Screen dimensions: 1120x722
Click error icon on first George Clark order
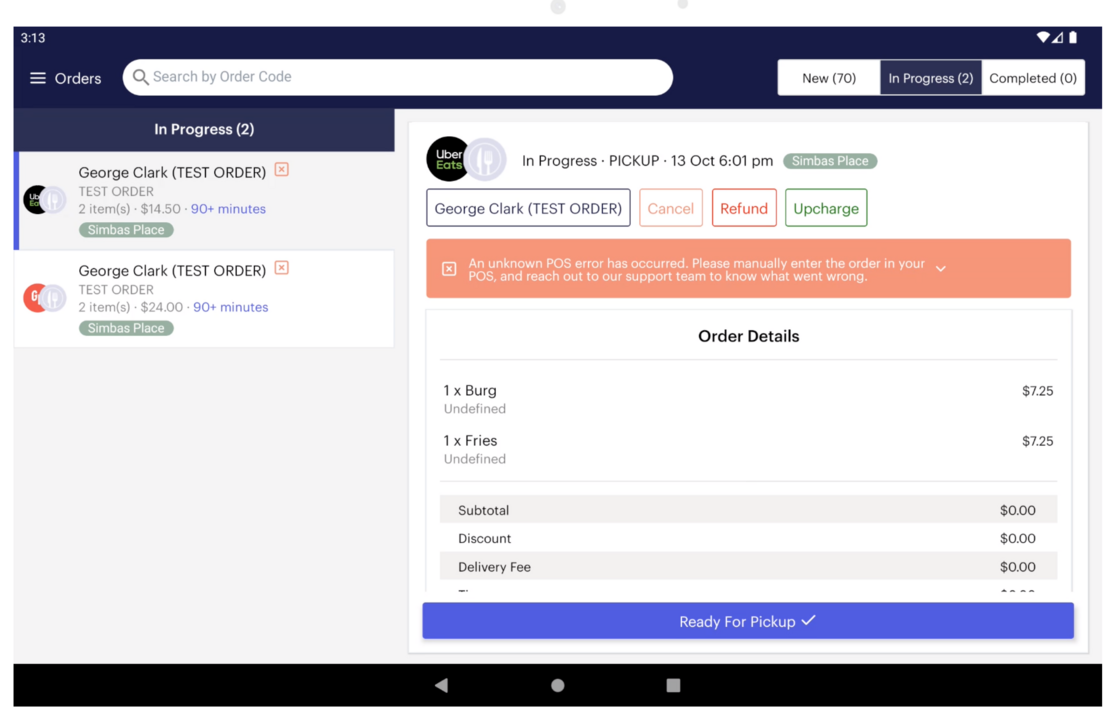tap(282, 170)
